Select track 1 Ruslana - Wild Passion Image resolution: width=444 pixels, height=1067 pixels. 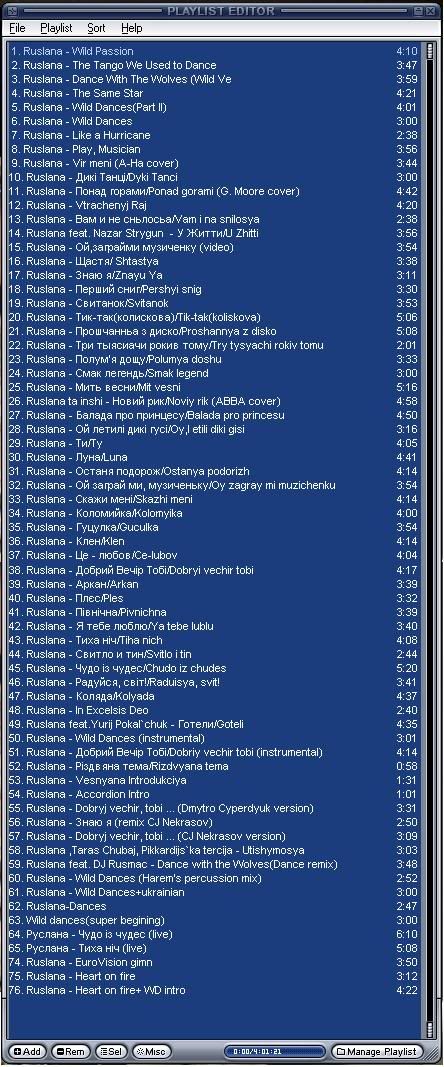point(215,51)
